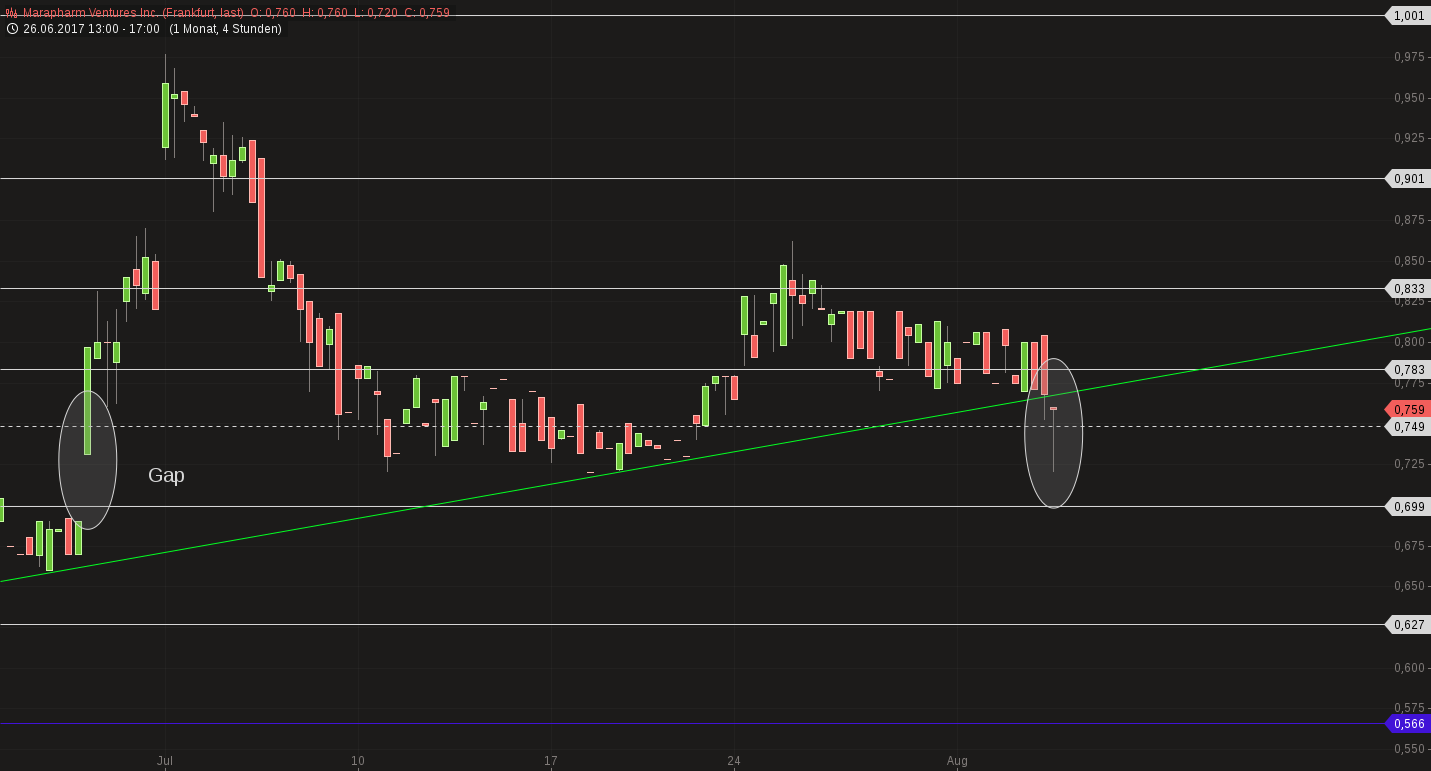Image resolution: width=1431 pixels, height=771 pixels.
Task: Click the '24' date label on the time axis
Action: pyautogui.click(x=734, y=761)
